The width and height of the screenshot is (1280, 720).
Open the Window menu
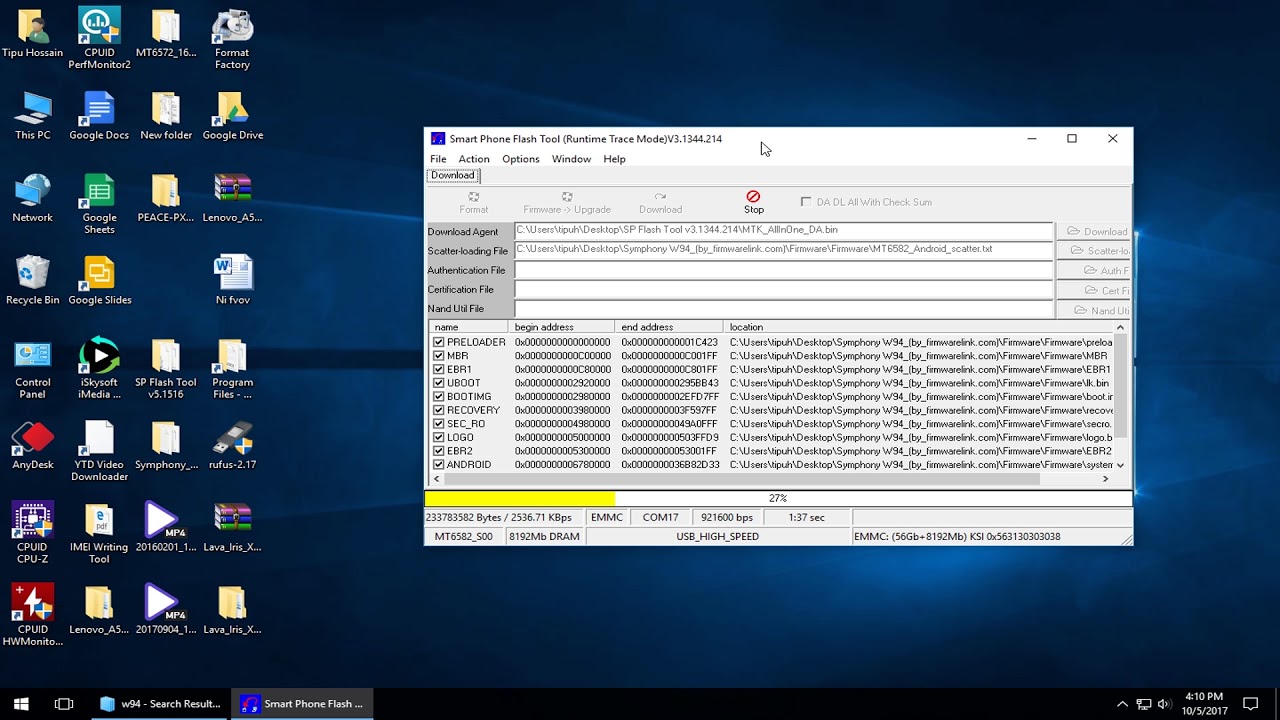(x=571, y=159)
